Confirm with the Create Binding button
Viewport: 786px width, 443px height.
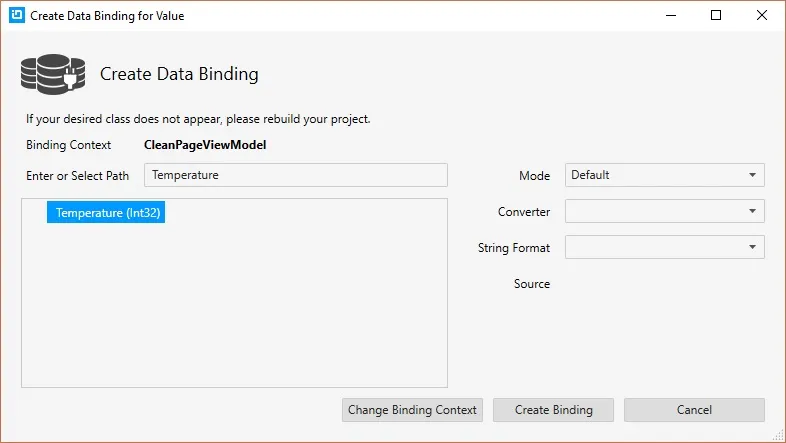point(553,410)
